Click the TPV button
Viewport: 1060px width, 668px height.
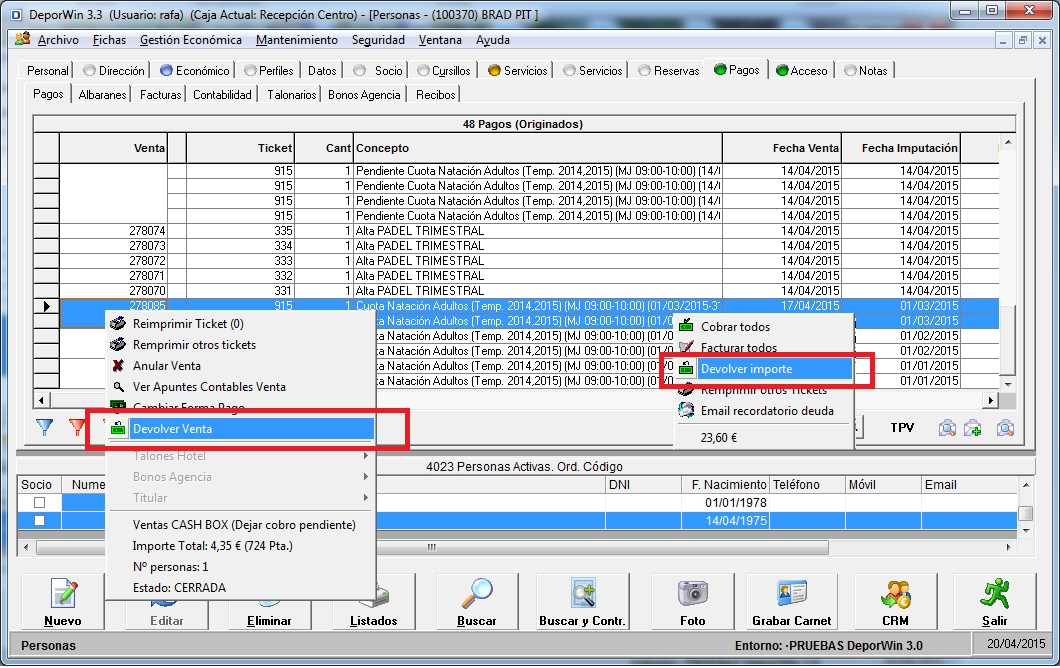coord(902,427)
